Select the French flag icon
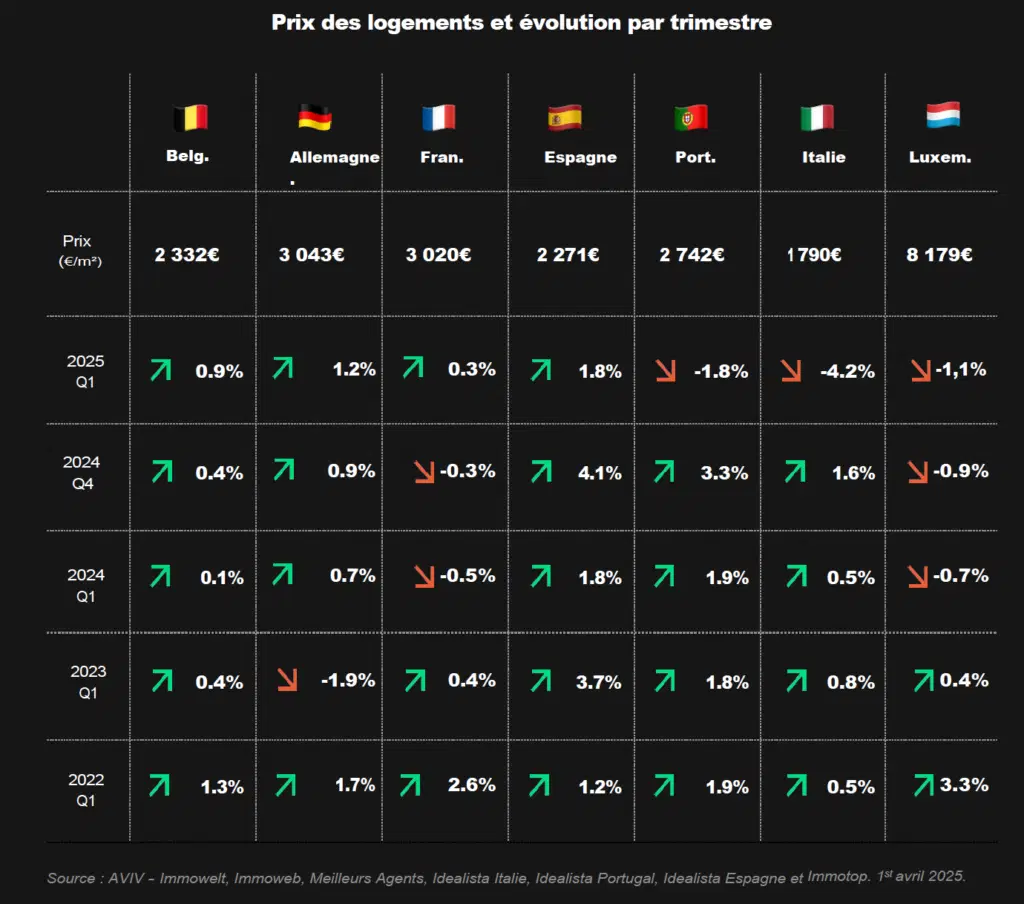Screen dimensions: 1024x904 pos(439,118)
